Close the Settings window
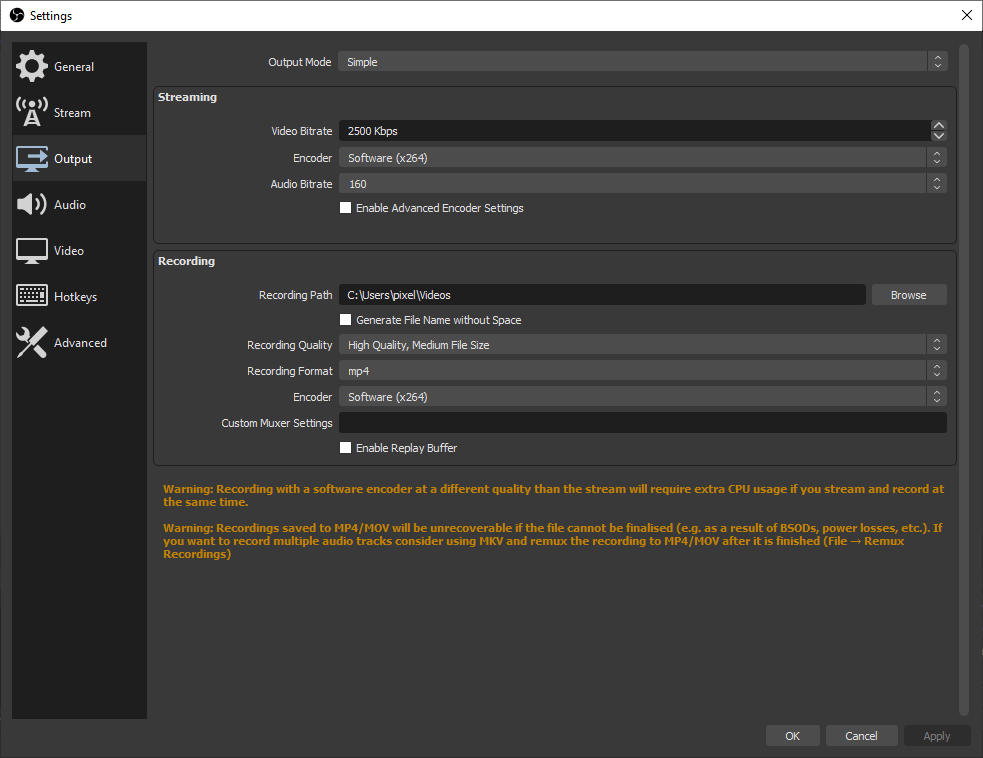This screenshot has width=983, height=758. point(967,15)
